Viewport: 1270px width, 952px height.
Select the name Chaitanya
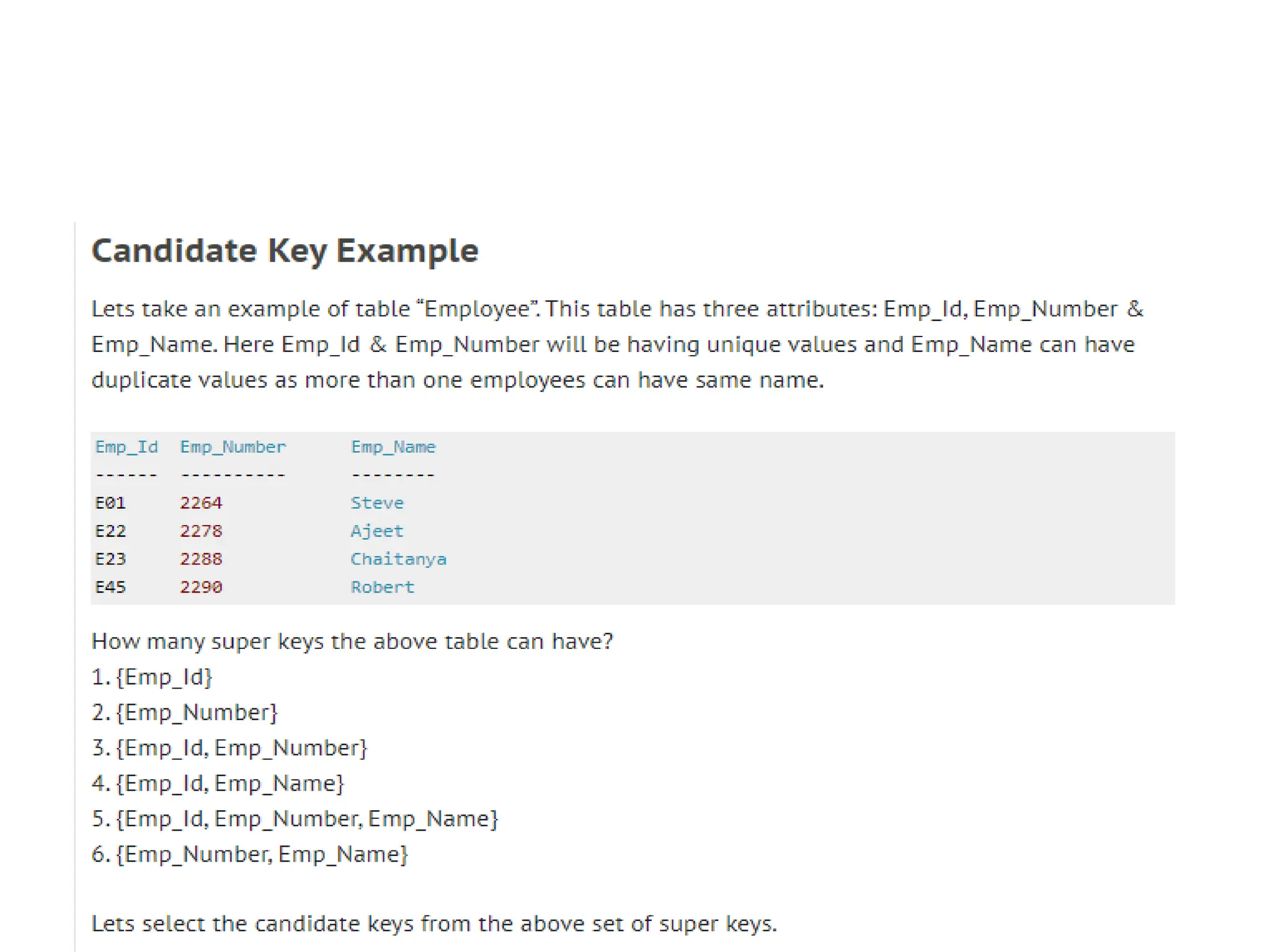click(398, 559)
